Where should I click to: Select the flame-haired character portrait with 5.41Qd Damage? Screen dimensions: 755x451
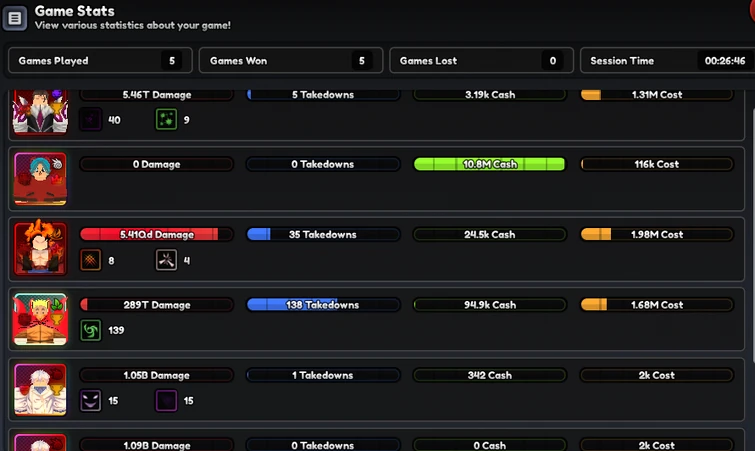tap(40, 249)
